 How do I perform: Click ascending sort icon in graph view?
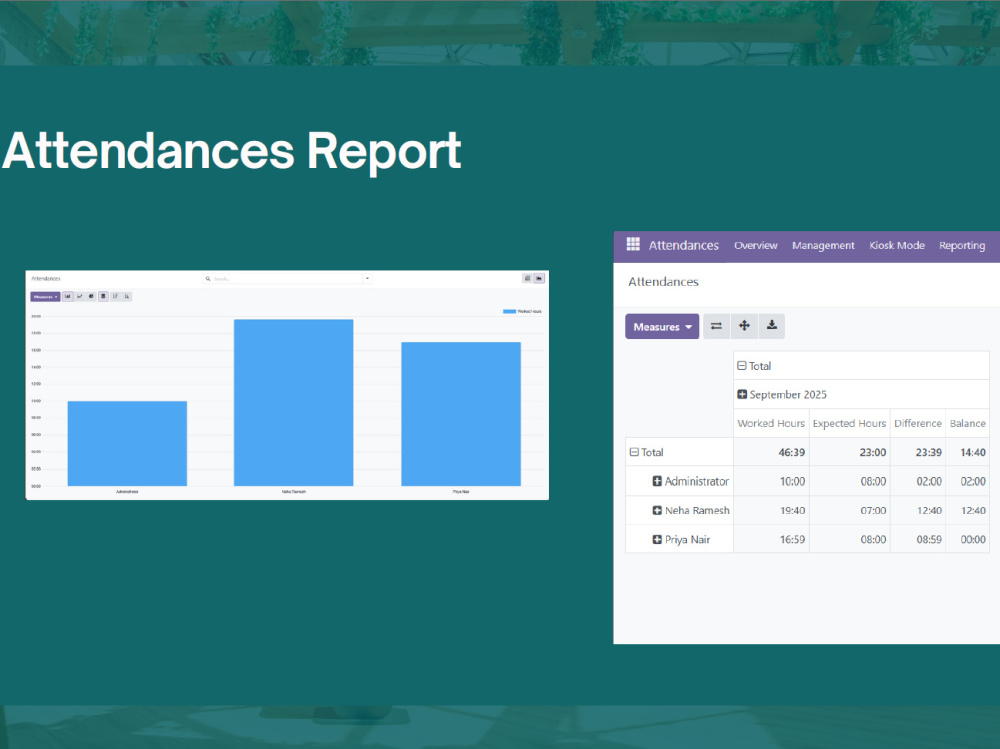tap(127, 296)
